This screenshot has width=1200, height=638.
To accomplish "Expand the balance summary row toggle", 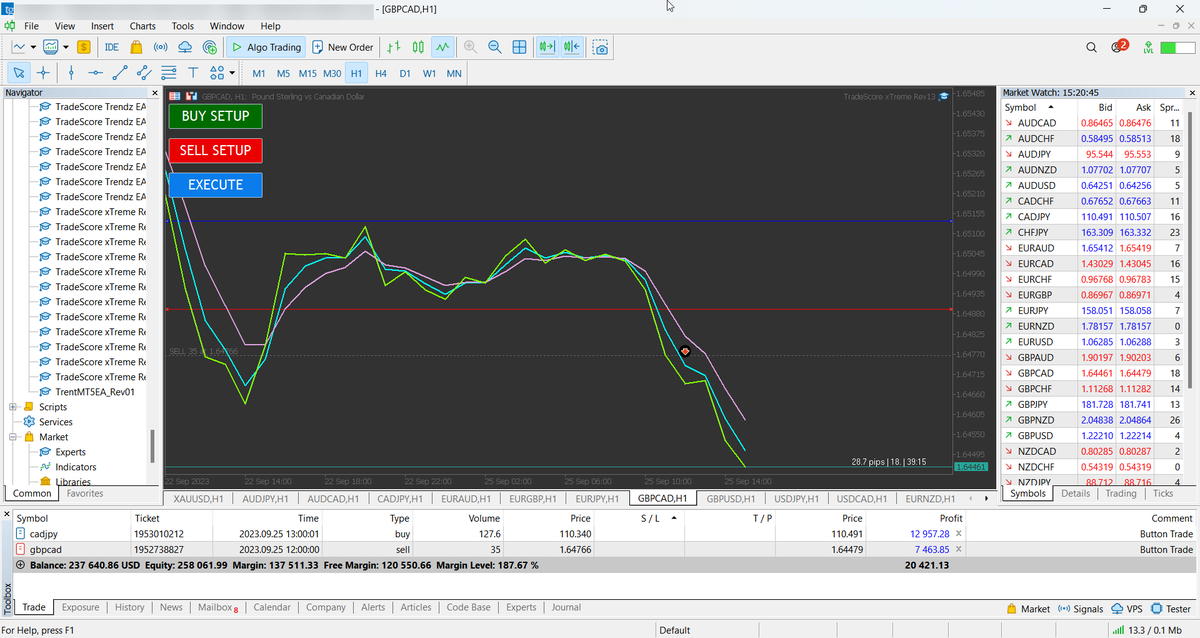I will pos(21,565).
